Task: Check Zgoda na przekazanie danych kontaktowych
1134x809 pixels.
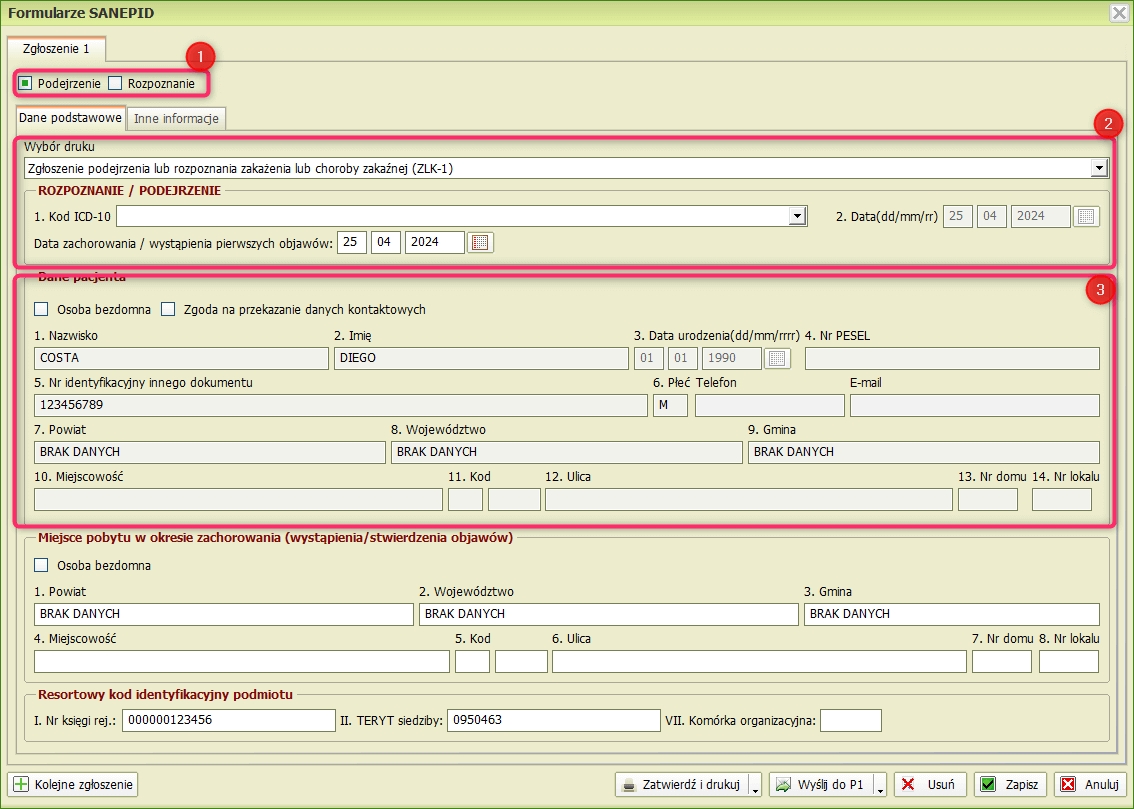Action: (x=168, y=309)
